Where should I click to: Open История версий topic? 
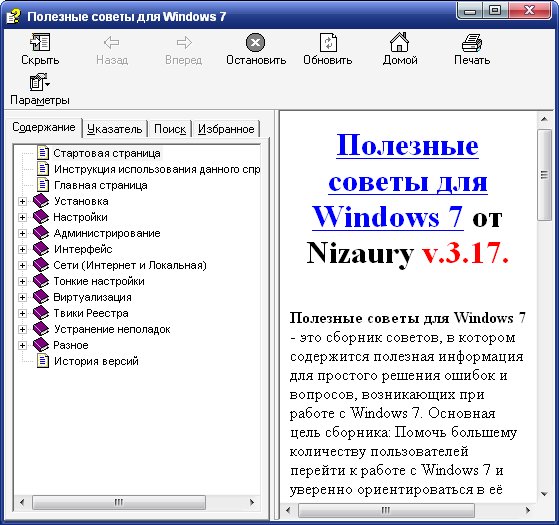click(x=96, y=361)
